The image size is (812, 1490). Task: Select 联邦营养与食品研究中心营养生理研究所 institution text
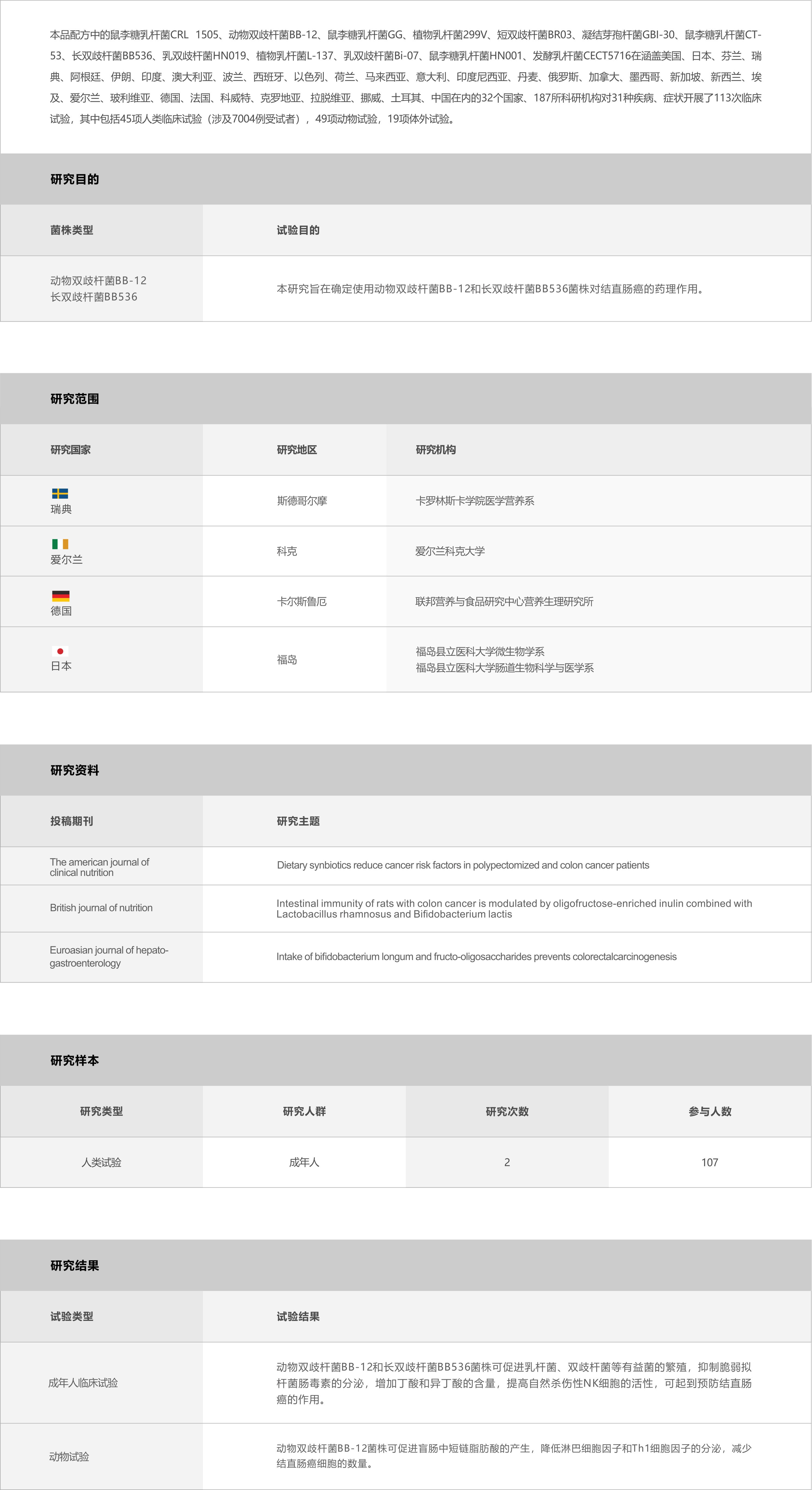[x=504, y=602]
